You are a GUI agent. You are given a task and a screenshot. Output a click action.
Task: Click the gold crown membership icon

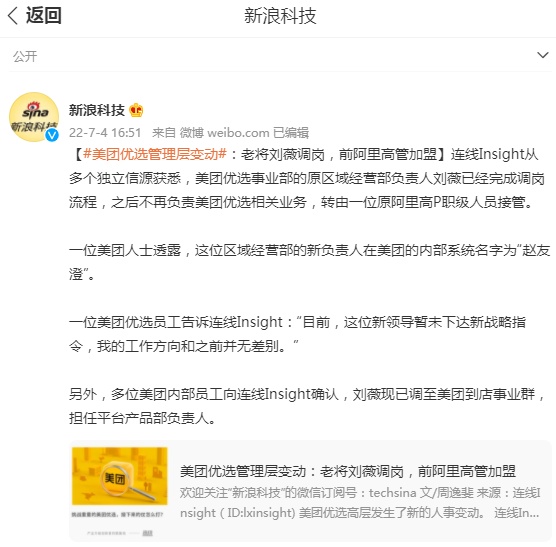pyautogui.click(x=136, y=110)
